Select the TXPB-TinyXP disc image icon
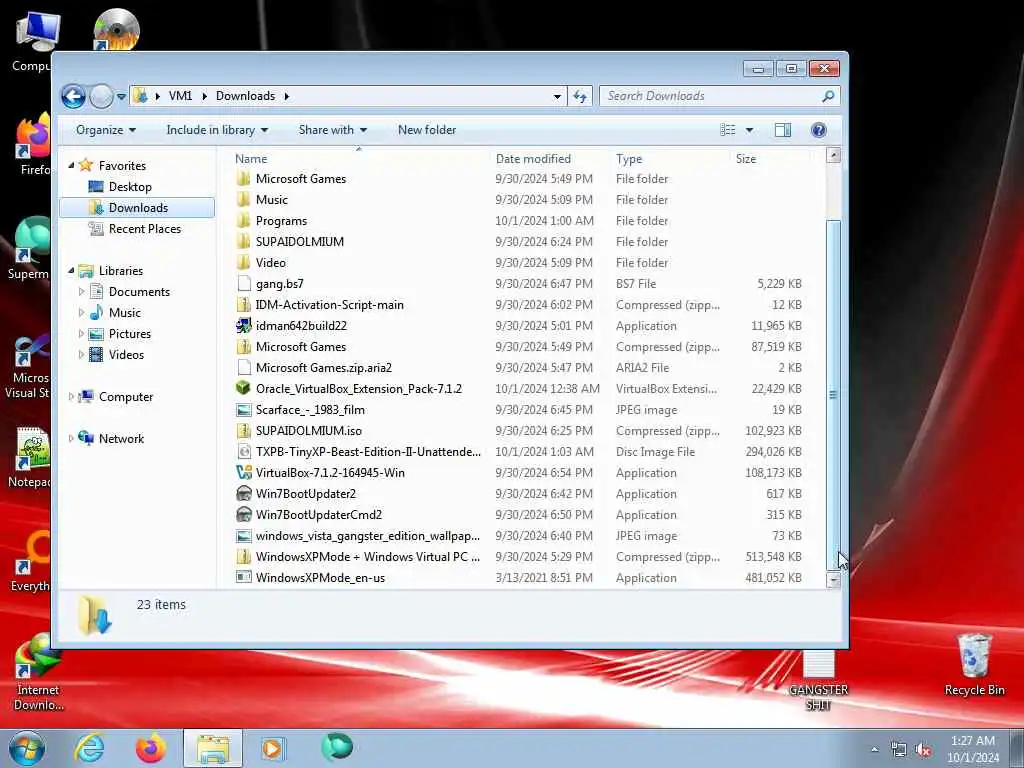 (x=244, y=451)
